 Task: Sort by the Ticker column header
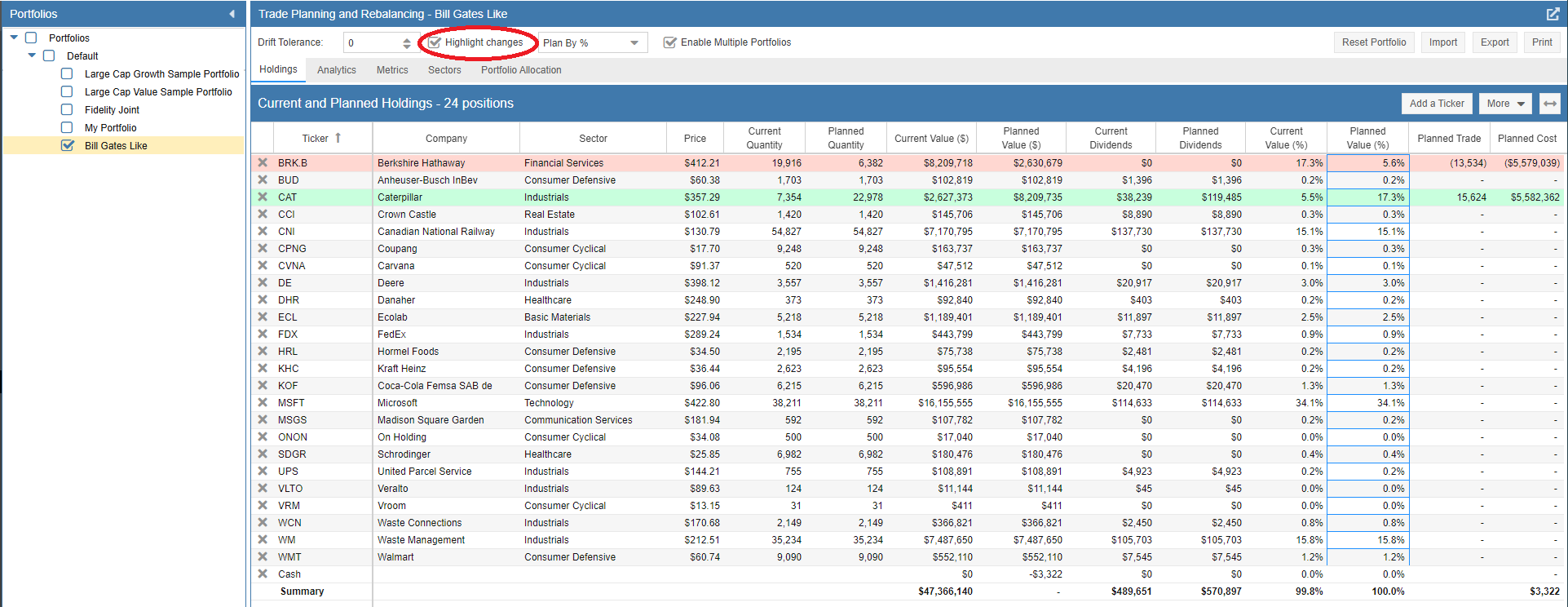click(x=322, y=138)
